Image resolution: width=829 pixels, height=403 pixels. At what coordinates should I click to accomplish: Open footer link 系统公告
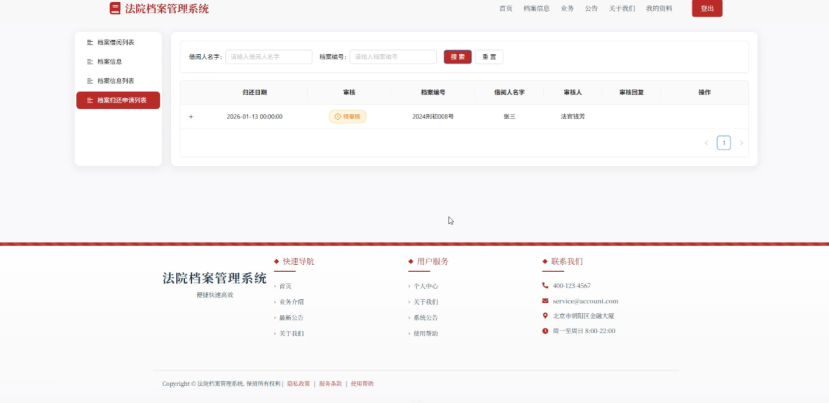426,318
